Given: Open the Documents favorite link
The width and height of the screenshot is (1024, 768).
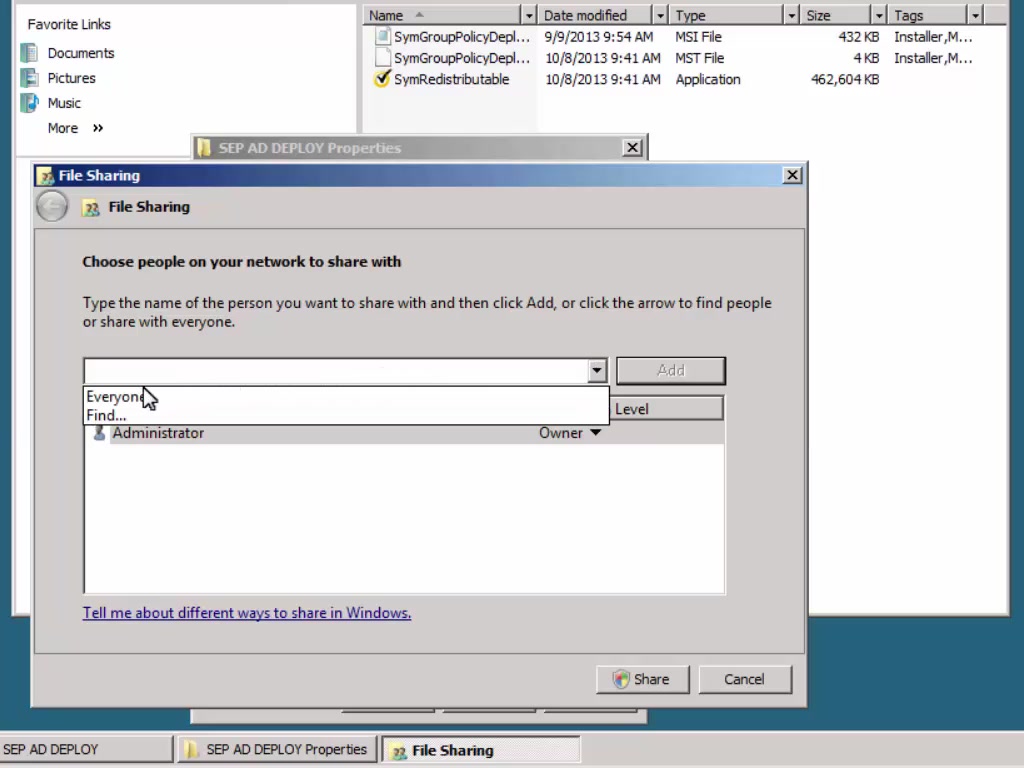Looking at the screenshot, I should (81, 53).
